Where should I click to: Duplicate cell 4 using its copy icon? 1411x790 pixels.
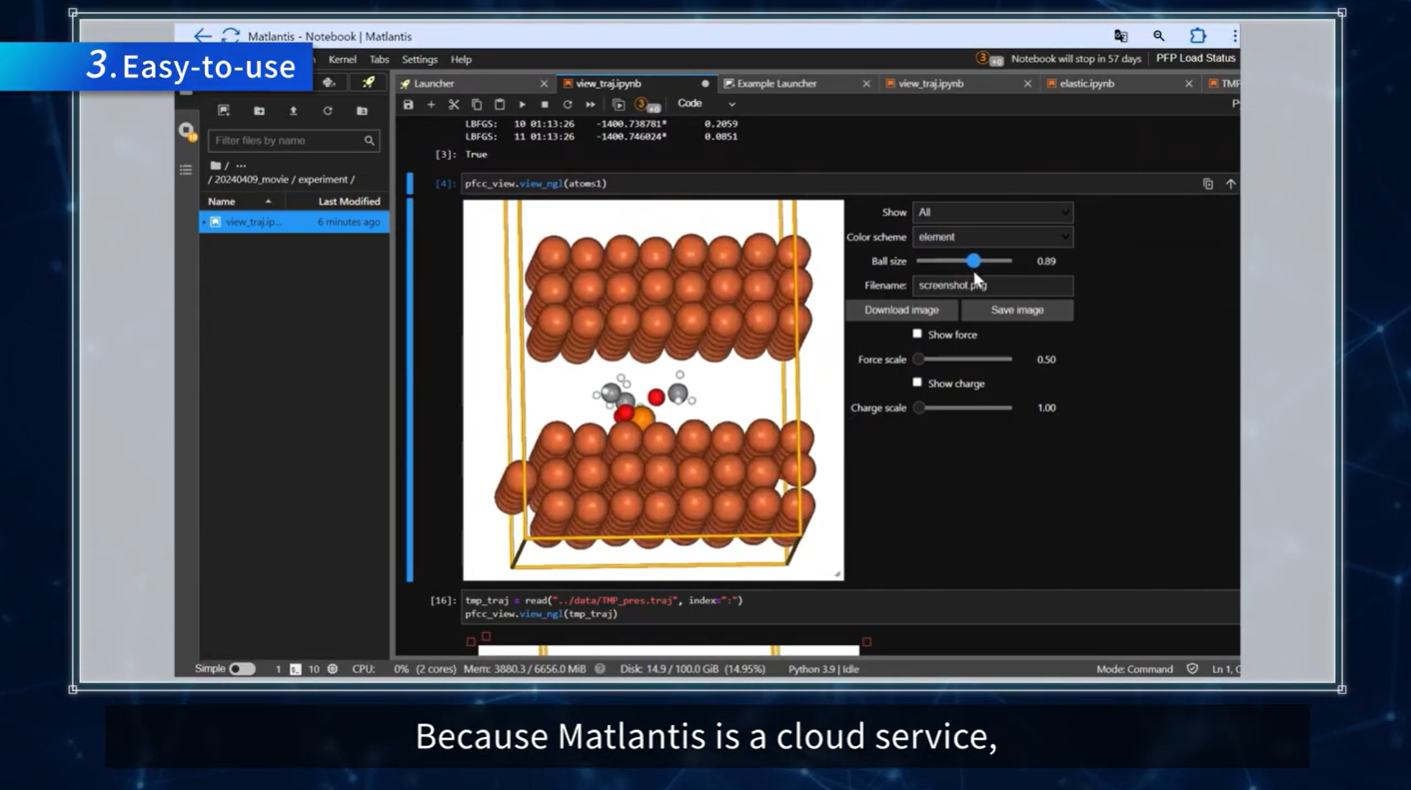point(1208,184)
